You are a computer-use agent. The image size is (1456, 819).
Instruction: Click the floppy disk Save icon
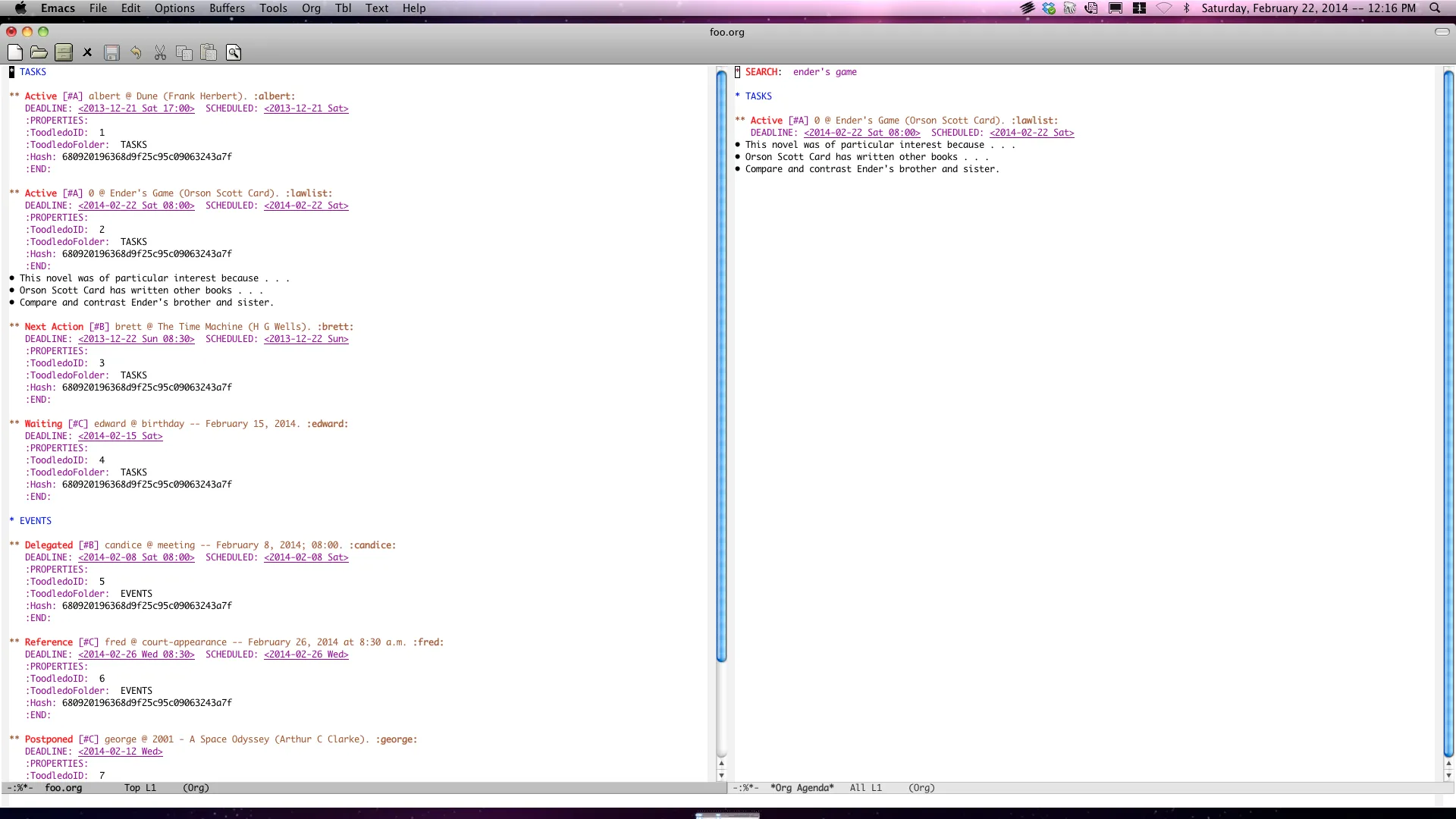pos(111,52)
